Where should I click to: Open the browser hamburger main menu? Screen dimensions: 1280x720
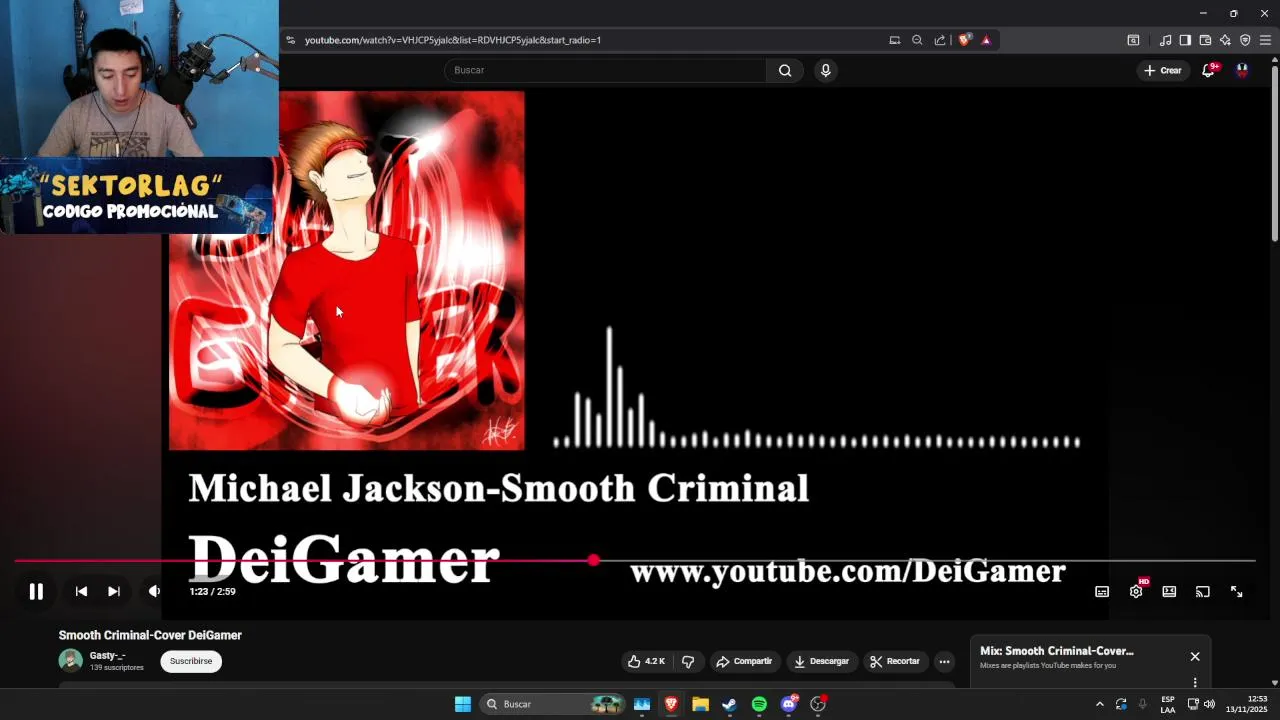pyautogui.click(x=1265, y=40)
